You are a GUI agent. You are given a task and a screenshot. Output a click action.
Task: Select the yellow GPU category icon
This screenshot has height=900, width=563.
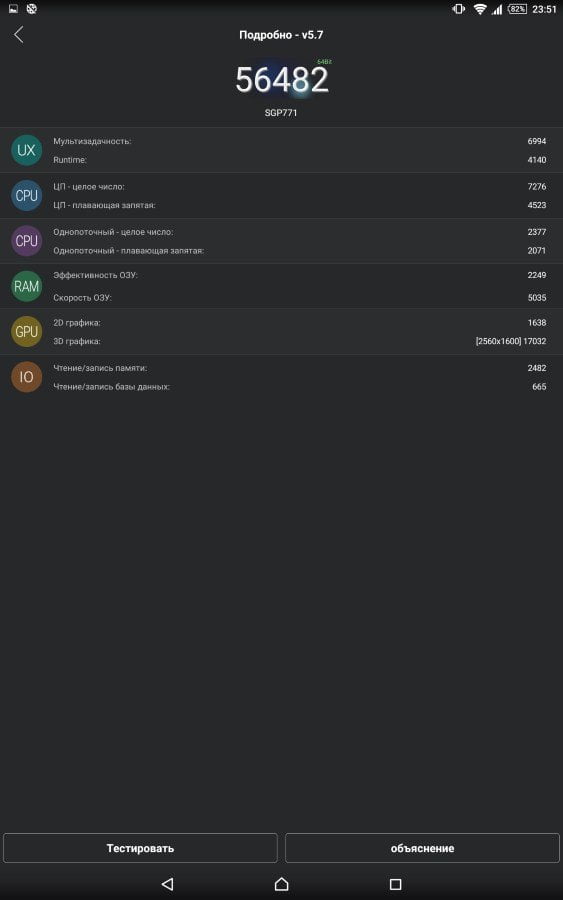[x=26, y=332]
